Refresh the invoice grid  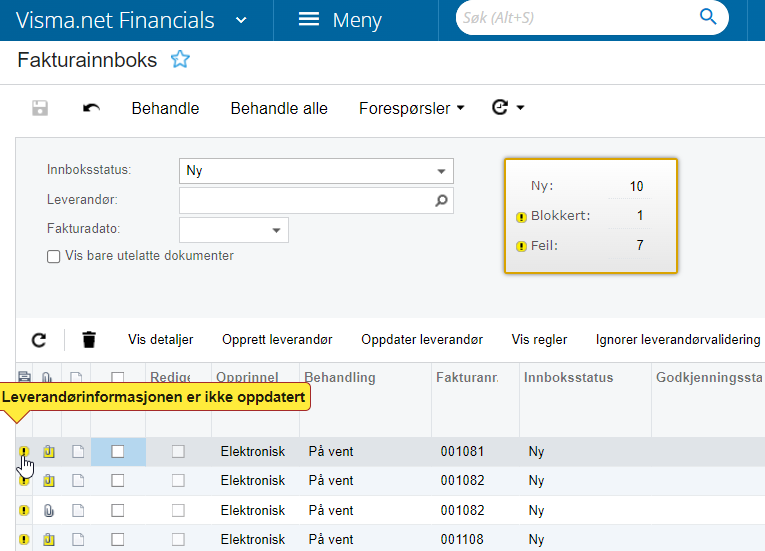[x=39, y=340]
